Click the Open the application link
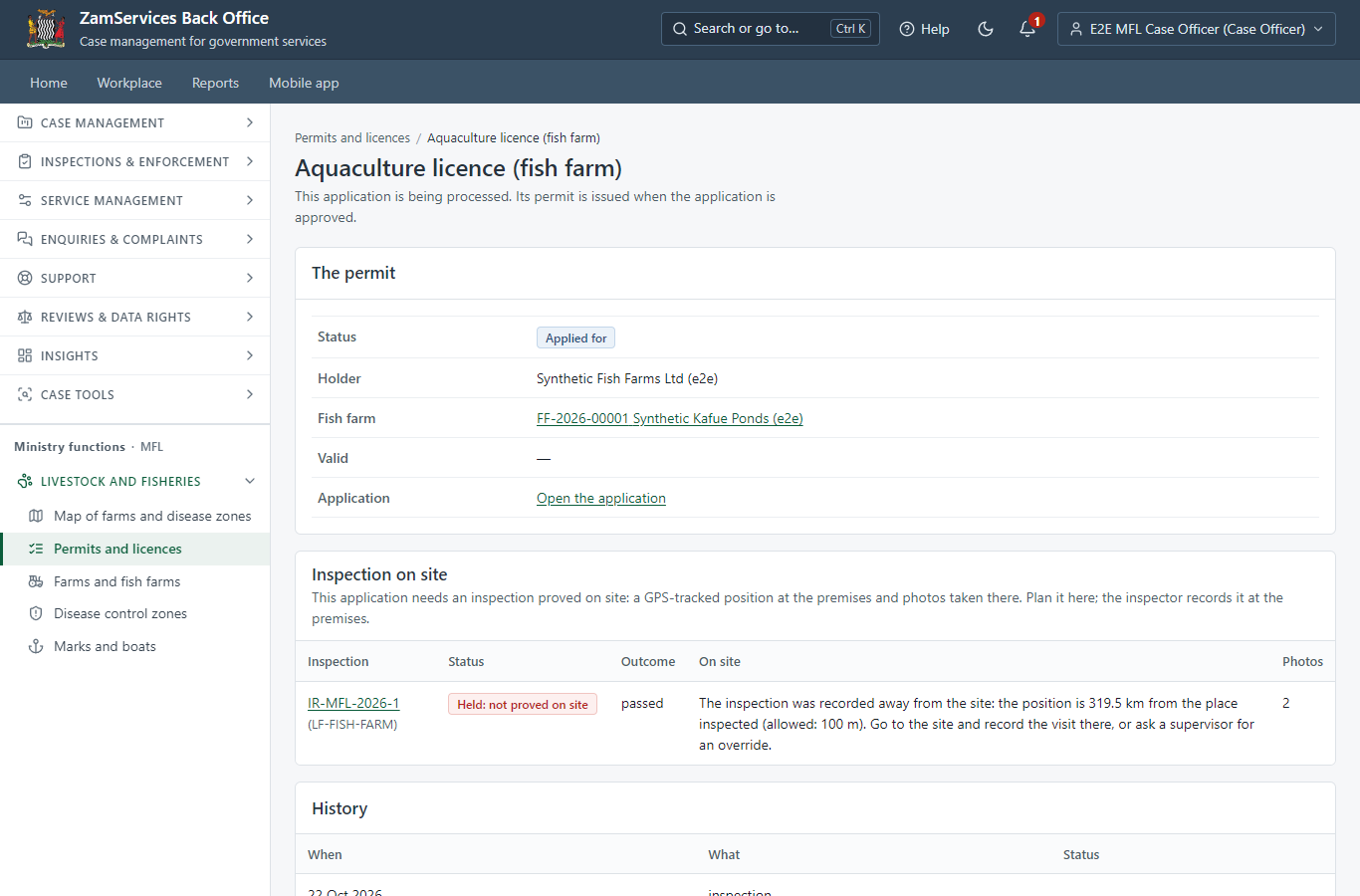 point(601,498)
